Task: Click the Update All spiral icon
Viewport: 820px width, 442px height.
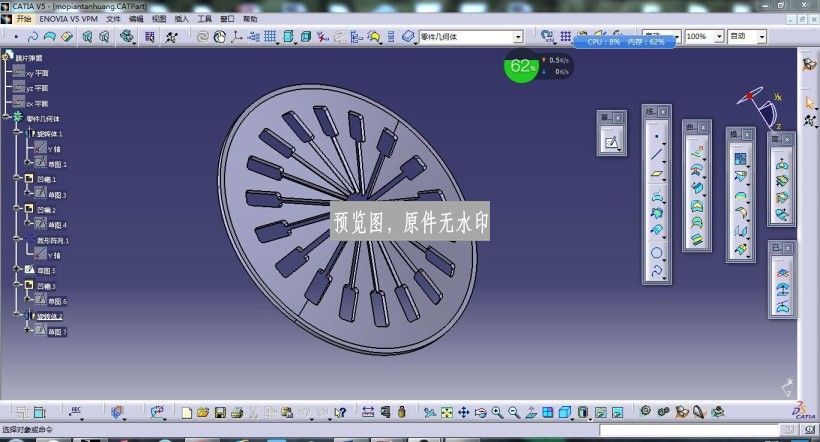Action: pyautogui.click(x=202, y=37)
